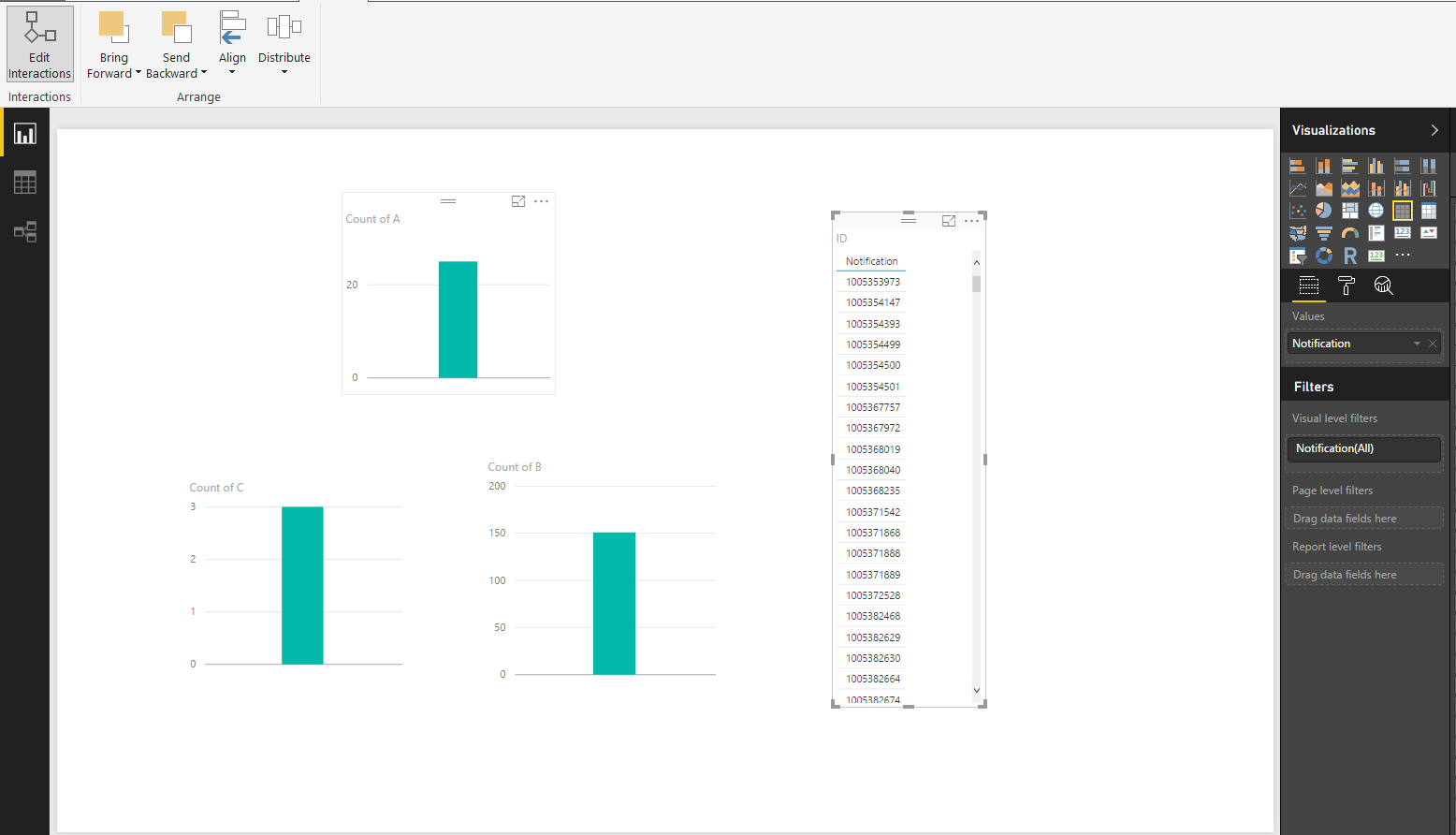Open more options on ID table
This screenshot has height=835, width=1456.
[972, 221]
